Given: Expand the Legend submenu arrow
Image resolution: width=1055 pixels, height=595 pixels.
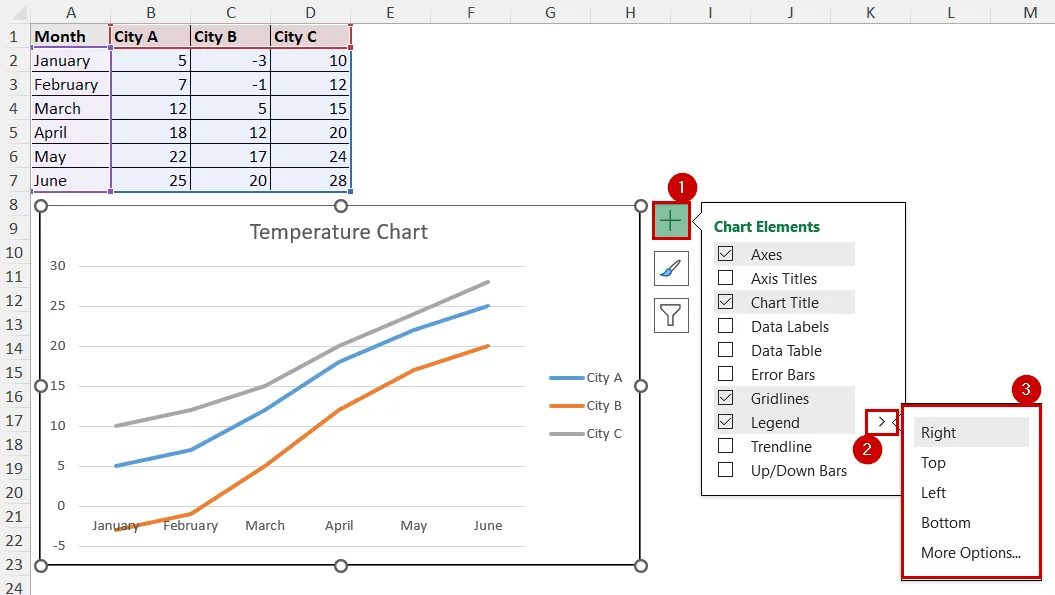Looking at the screenshot, I should [881, 422].
